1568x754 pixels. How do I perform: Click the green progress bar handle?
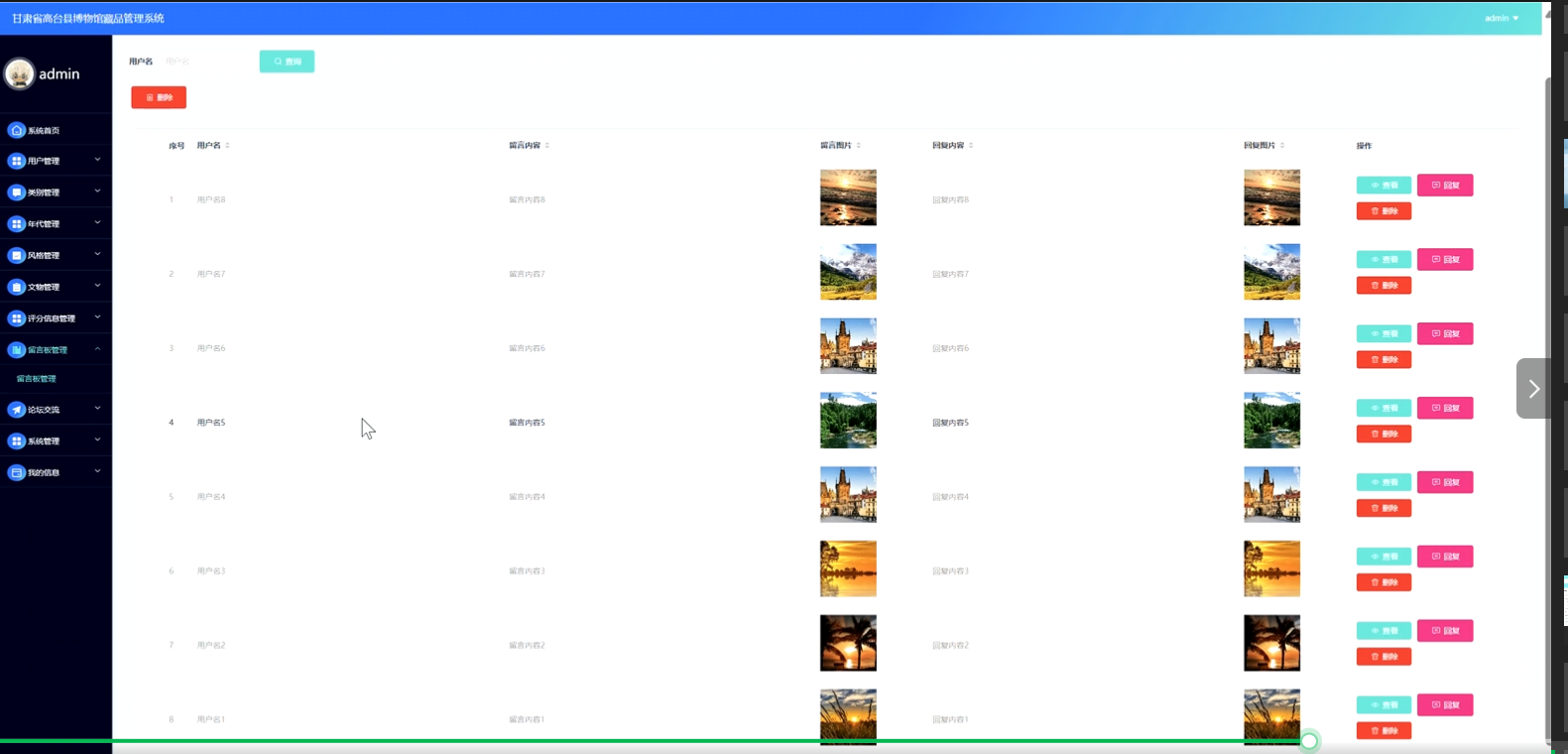pos(1309,741)
